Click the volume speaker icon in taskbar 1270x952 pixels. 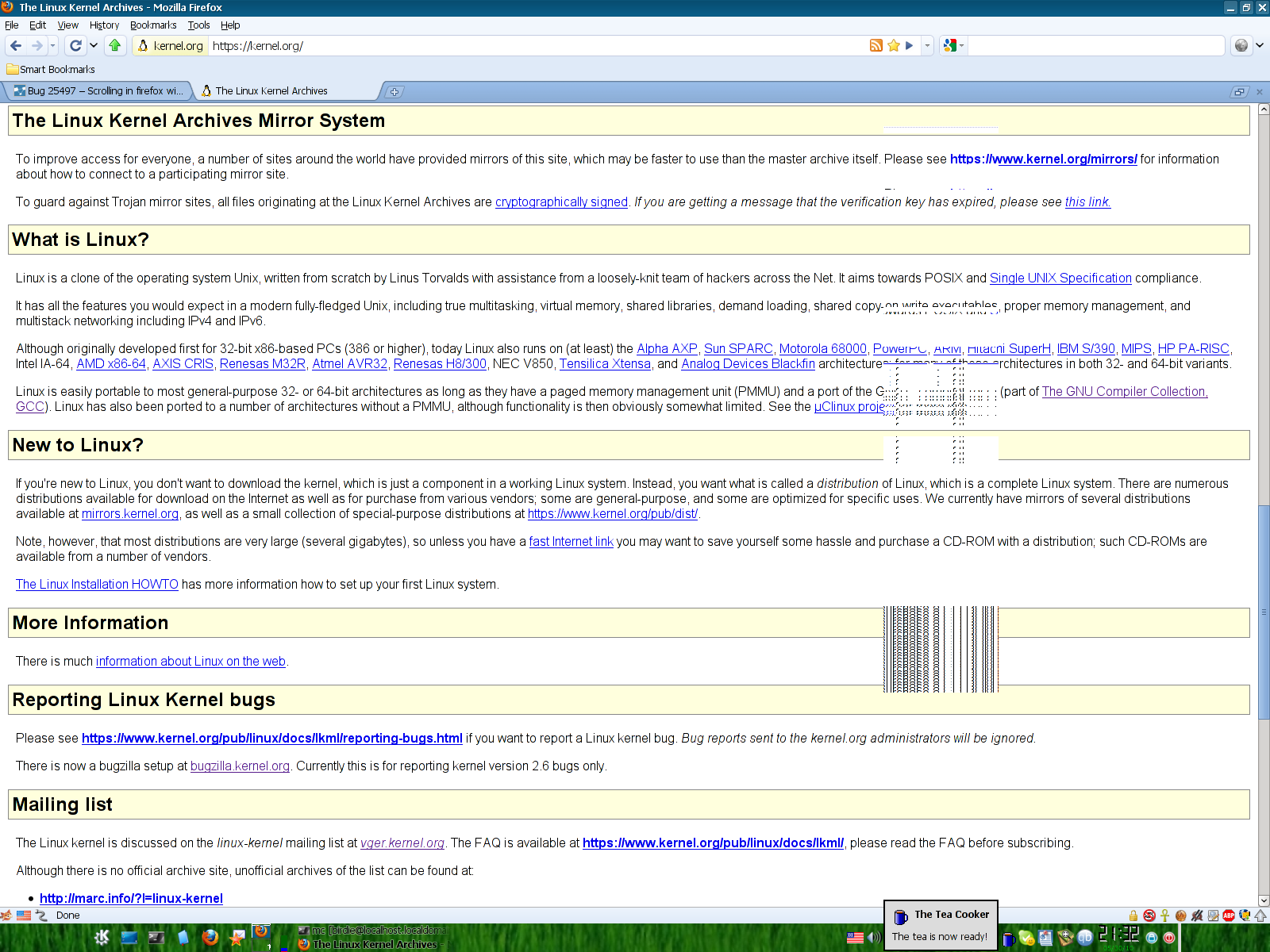(874, 938)
